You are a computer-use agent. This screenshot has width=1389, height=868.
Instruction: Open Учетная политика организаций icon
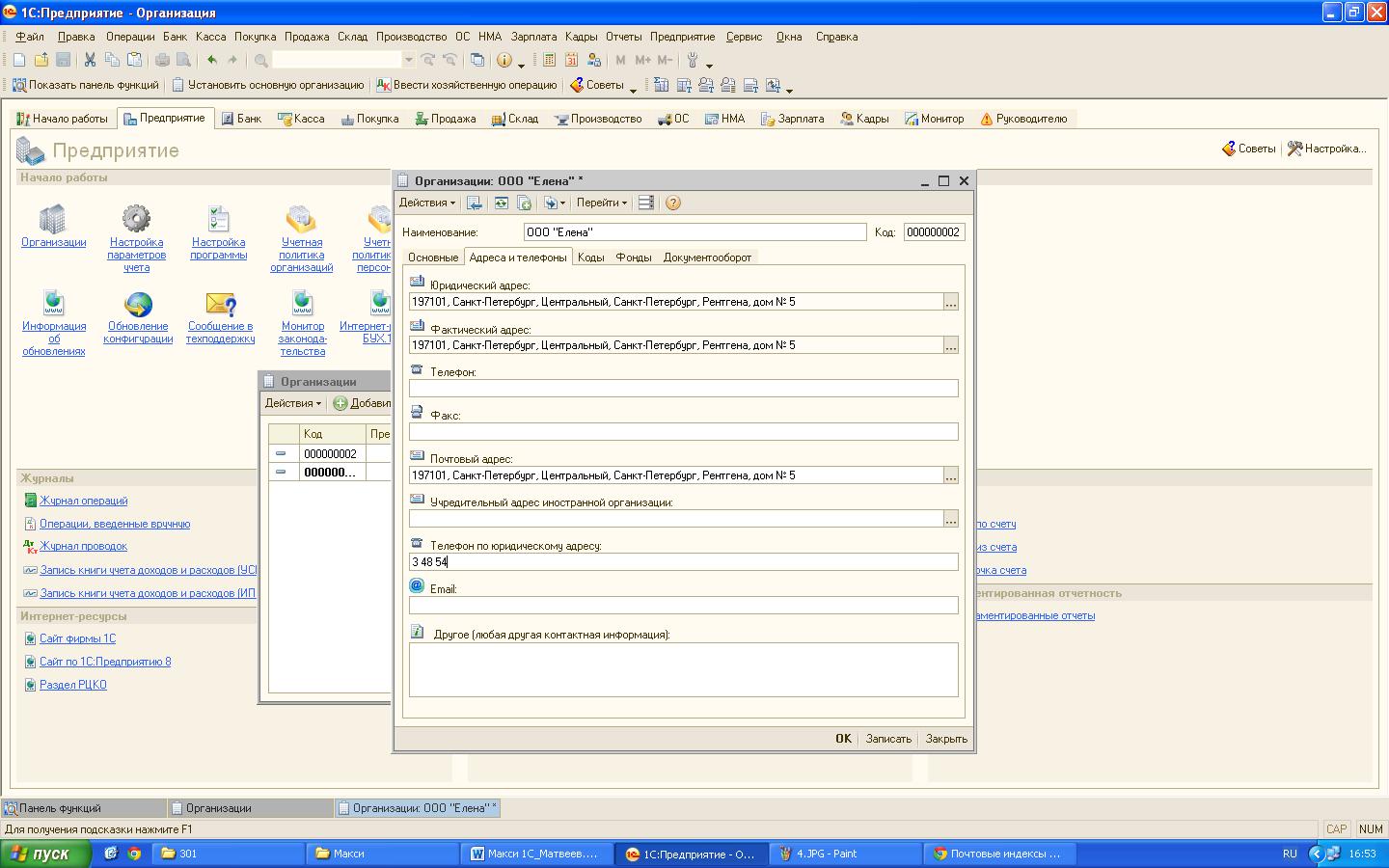coord(301,219)
